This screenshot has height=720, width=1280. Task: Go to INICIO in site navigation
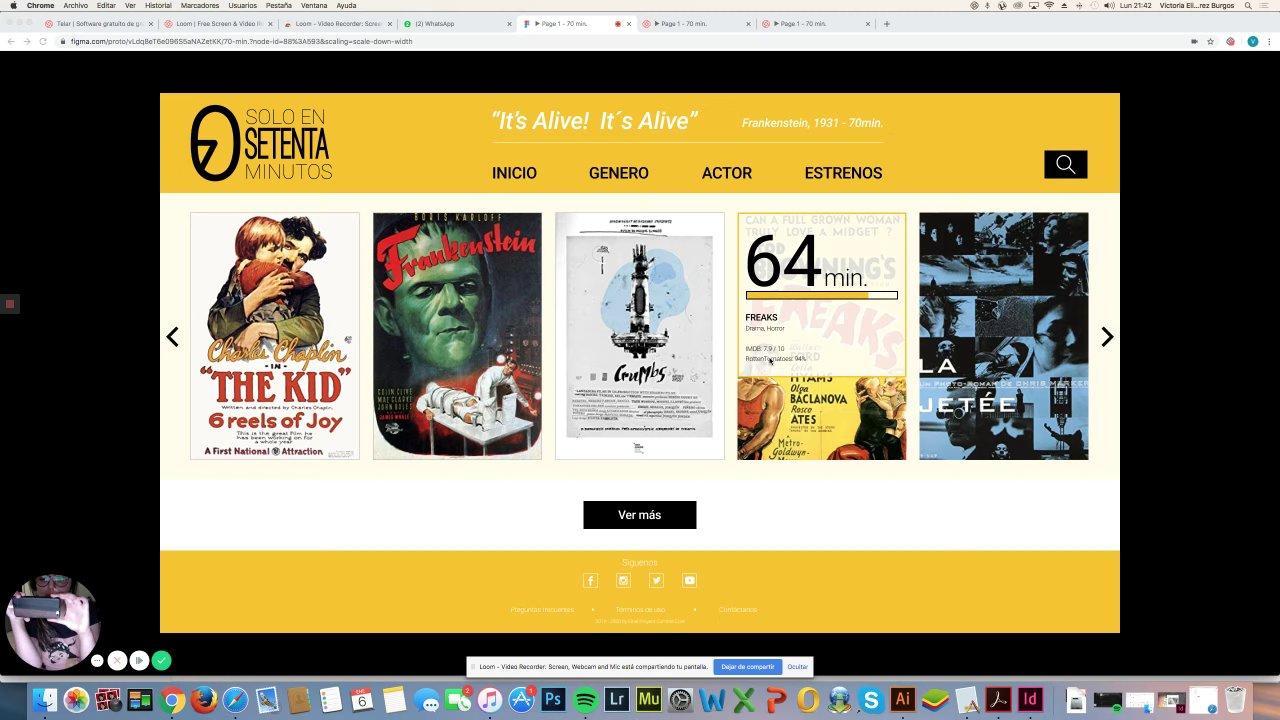click(514, 173)
